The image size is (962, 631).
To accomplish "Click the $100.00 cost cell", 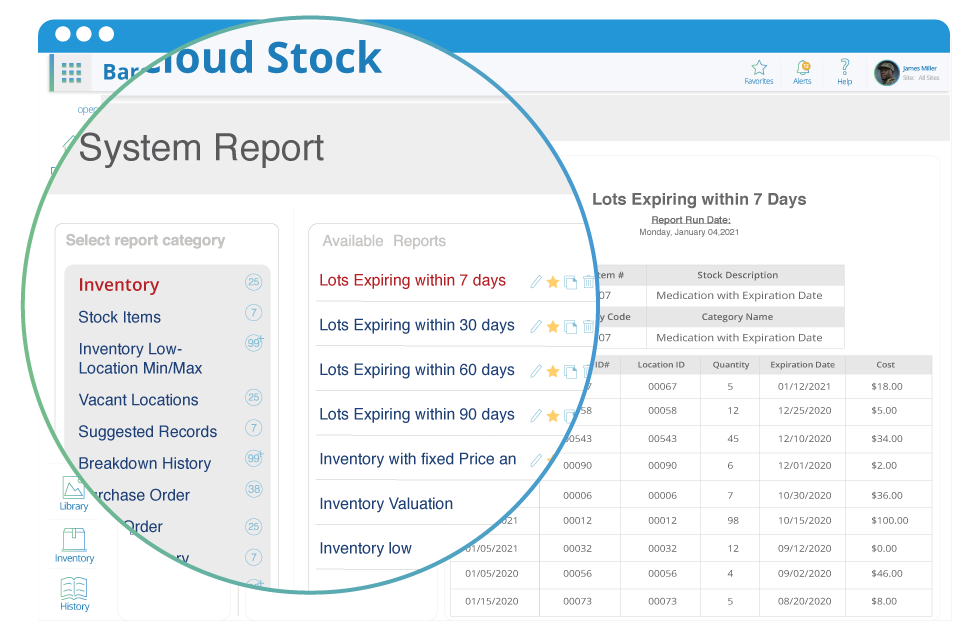I will pos(890,521).
